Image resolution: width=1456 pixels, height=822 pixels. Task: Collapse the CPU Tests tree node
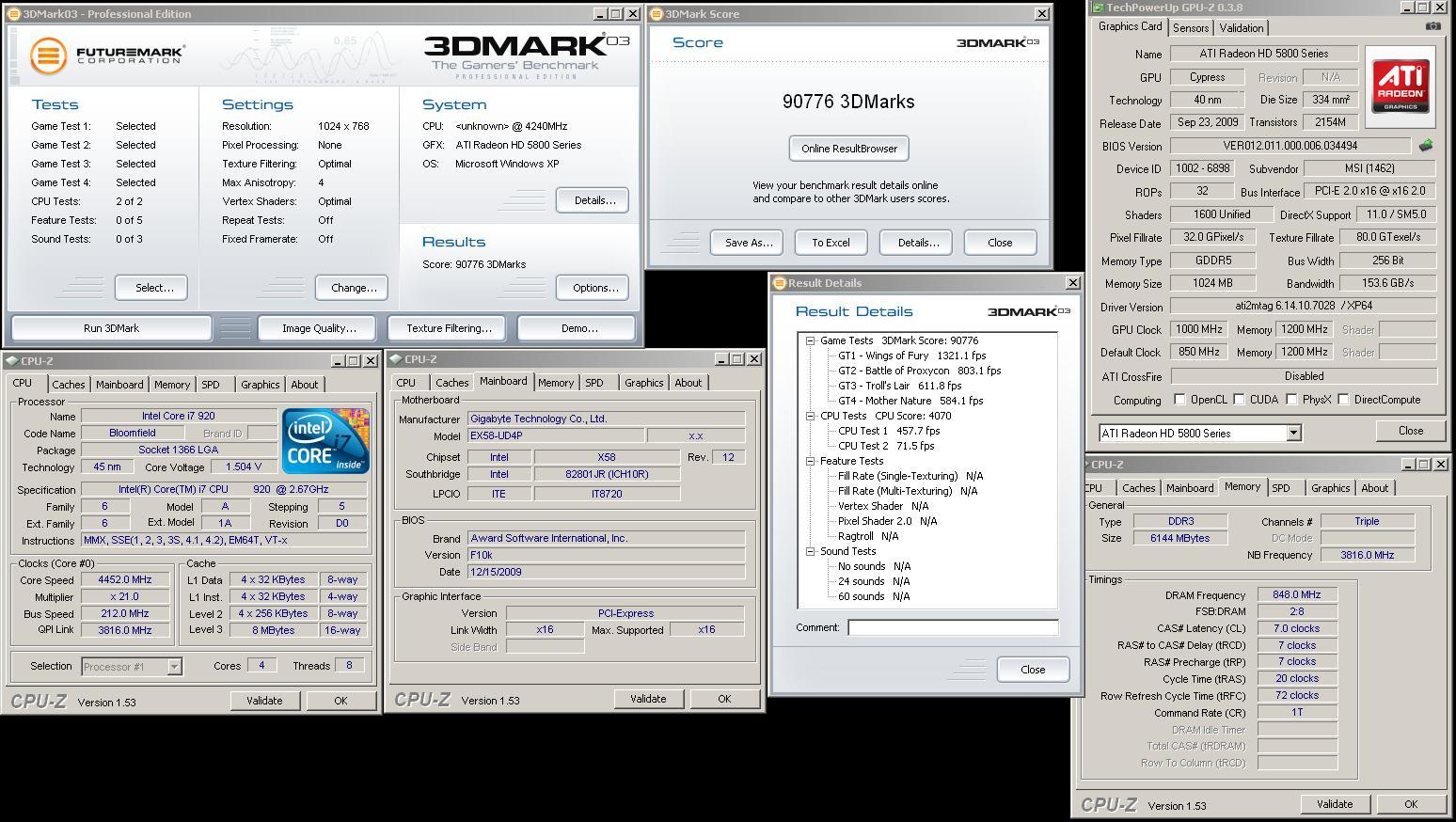[x=810, y=416]
